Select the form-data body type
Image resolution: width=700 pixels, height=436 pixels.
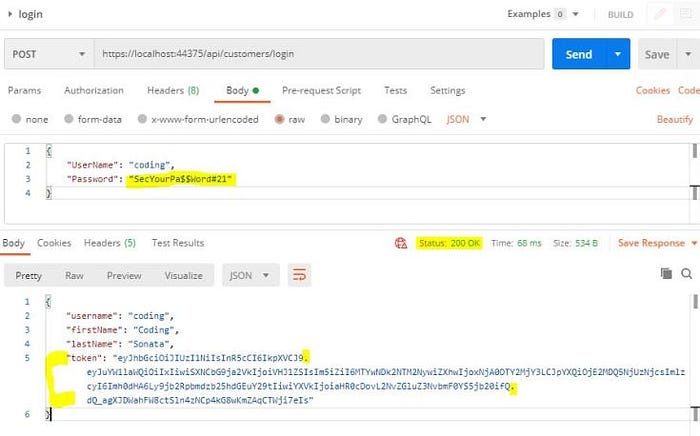(x=93, y=119)
